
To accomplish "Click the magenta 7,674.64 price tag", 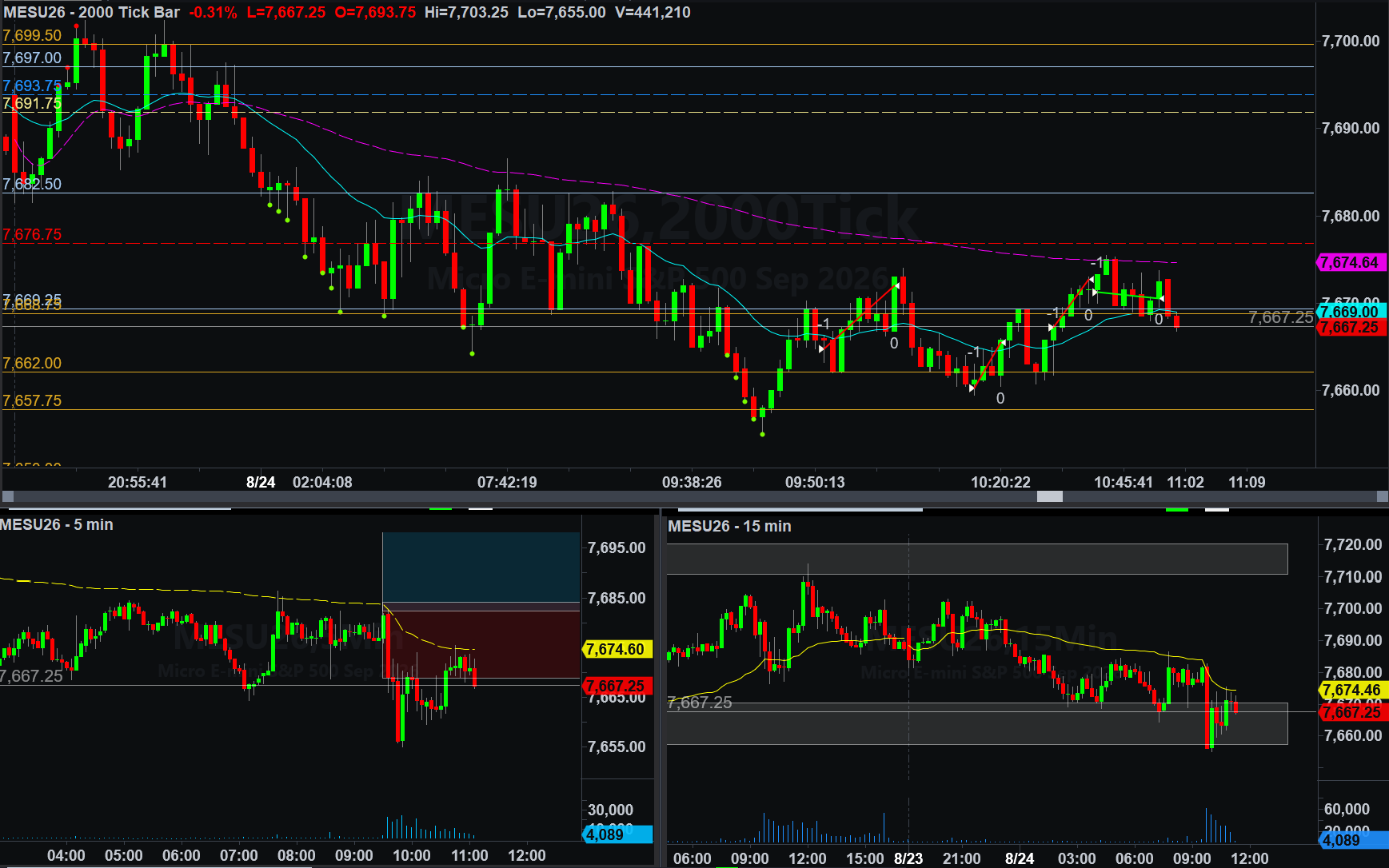I will [1351, 262].
